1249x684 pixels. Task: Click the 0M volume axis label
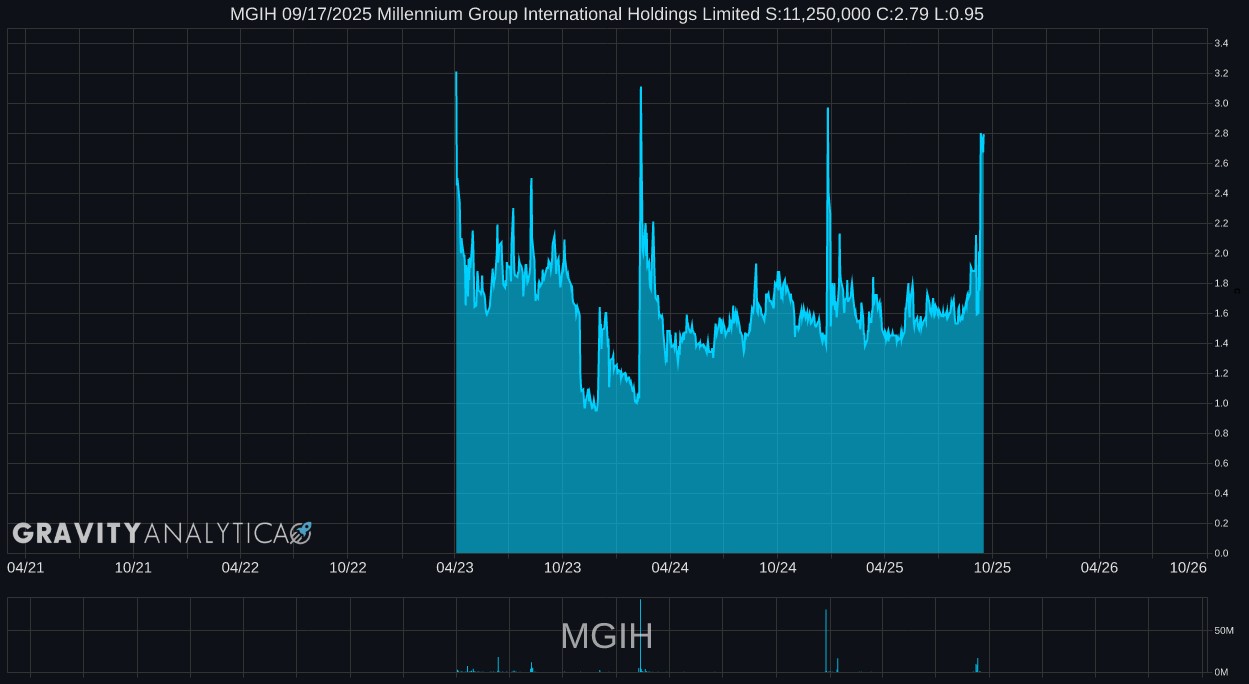[1221, 672]
